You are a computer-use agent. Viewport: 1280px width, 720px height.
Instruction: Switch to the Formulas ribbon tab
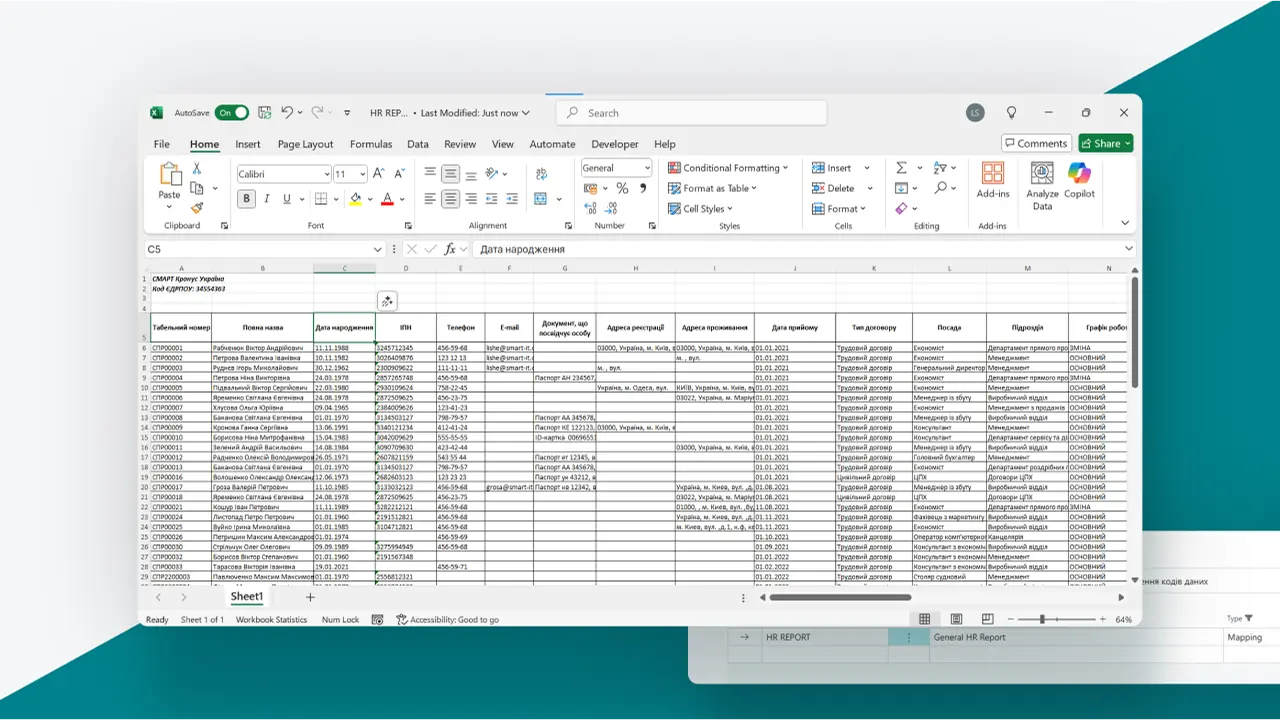click(371, 144)
